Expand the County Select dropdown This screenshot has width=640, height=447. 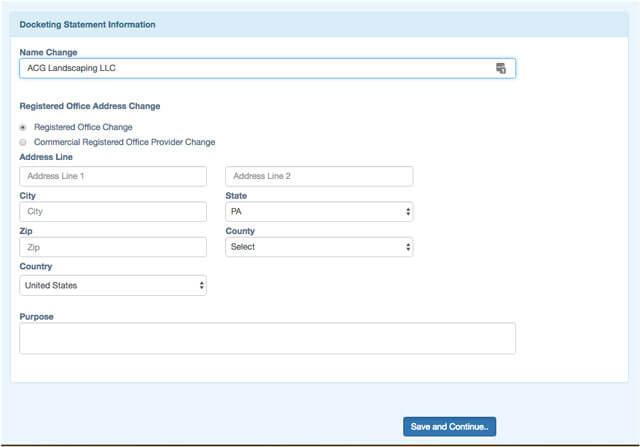tap(319, 247)
